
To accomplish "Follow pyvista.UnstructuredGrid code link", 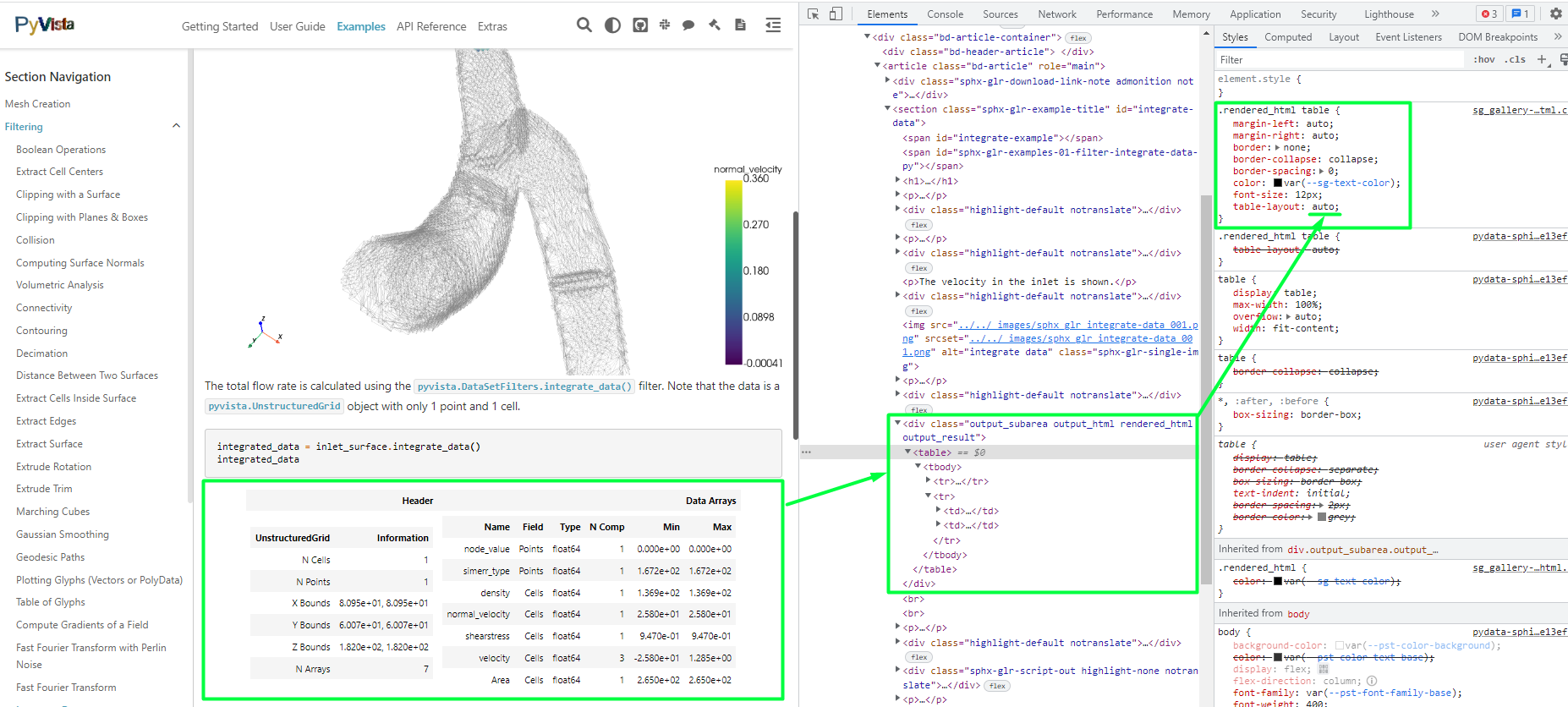I will pos(274,406).
